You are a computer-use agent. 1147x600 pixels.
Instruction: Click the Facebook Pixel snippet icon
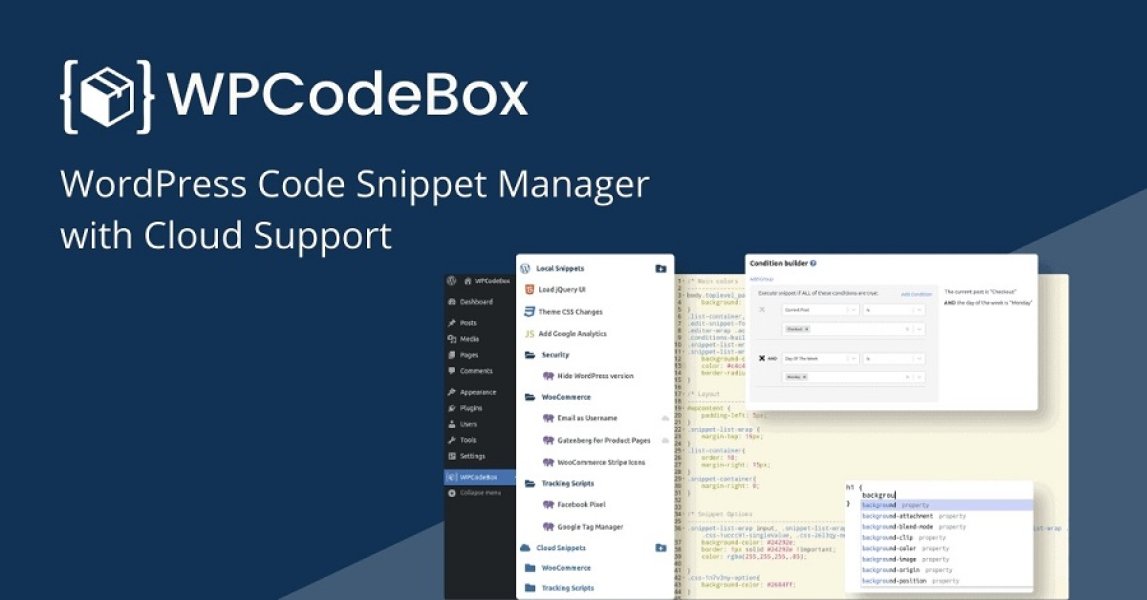(548, 504)
